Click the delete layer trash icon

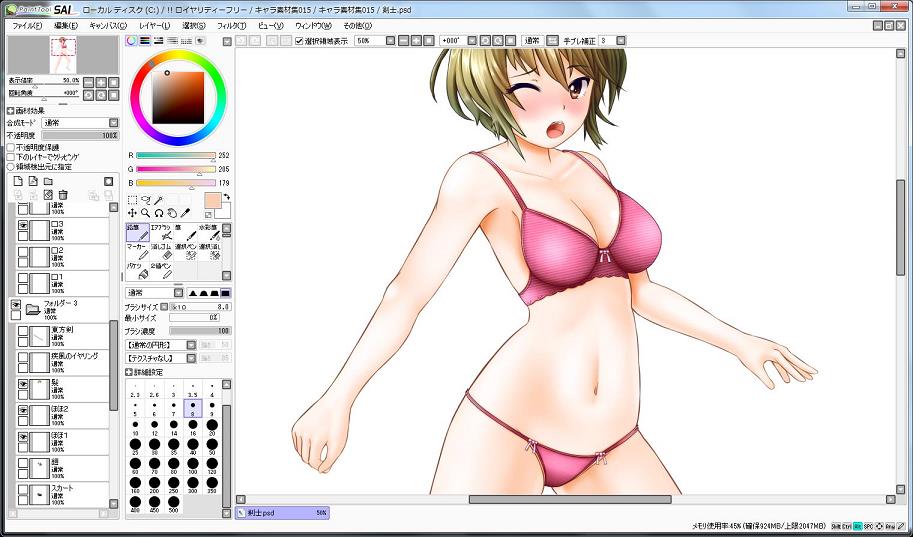tap(63, 195)
